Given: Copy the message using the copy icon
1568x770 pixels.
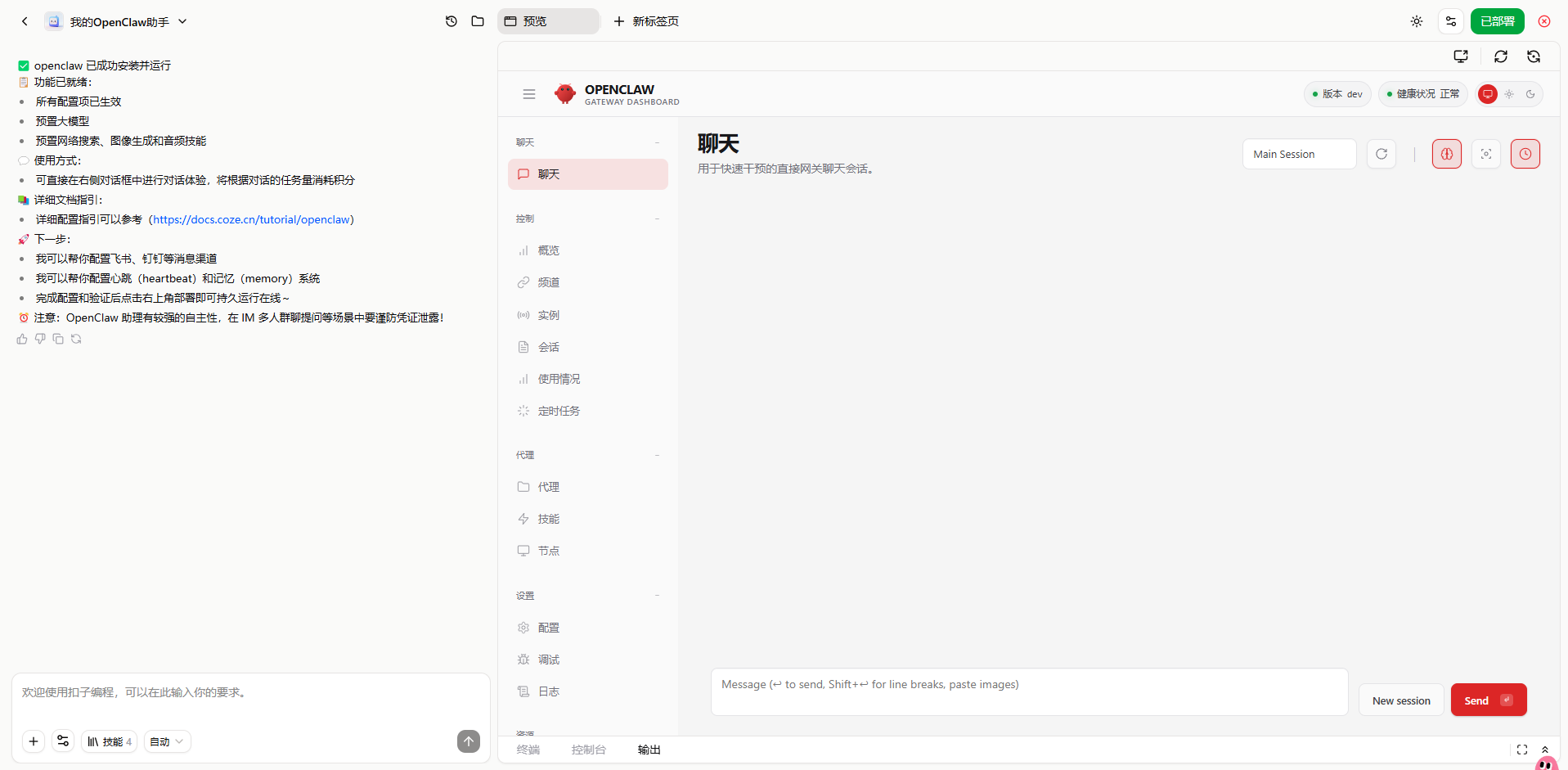Looking at the screenshot, I should coord(58,339).
